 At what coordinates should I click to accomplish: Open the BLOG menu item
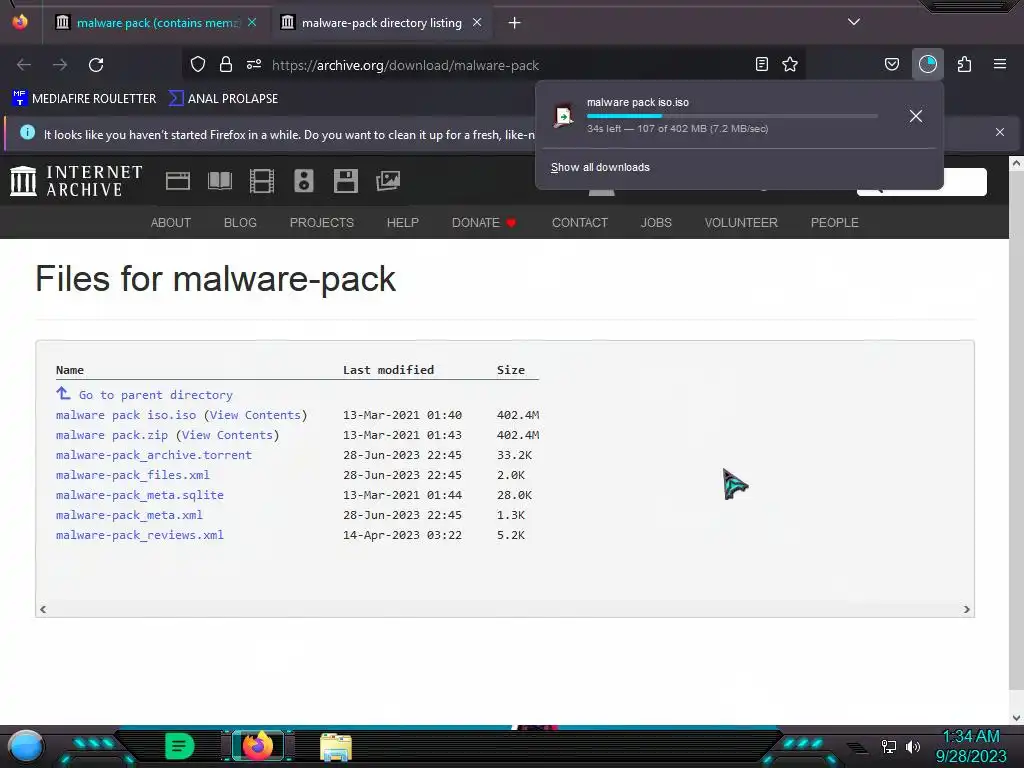[x=240, y=223]
